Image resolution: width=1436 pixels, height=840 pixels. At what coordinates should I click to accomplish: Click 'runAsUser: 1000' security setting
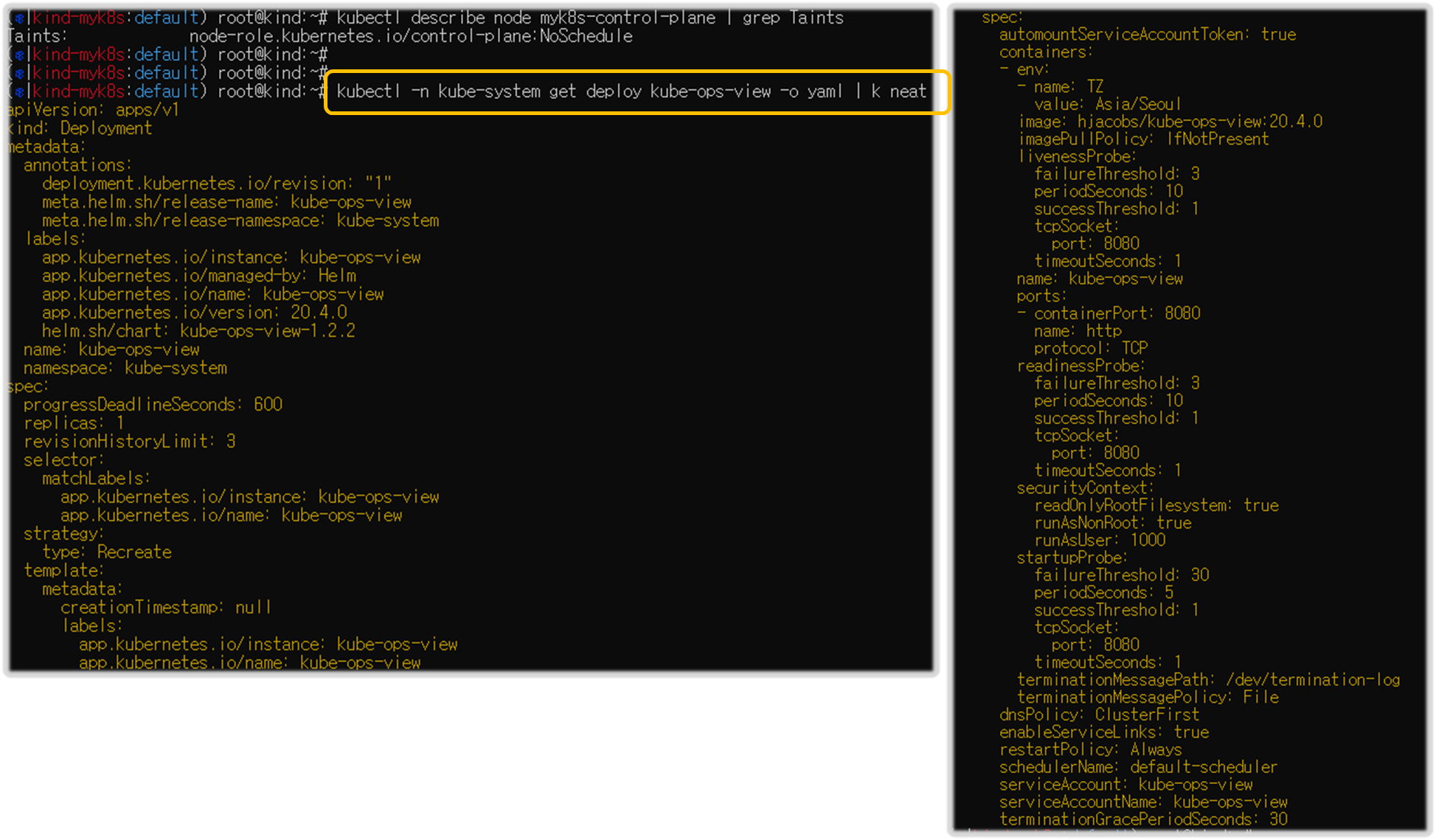1100,540
